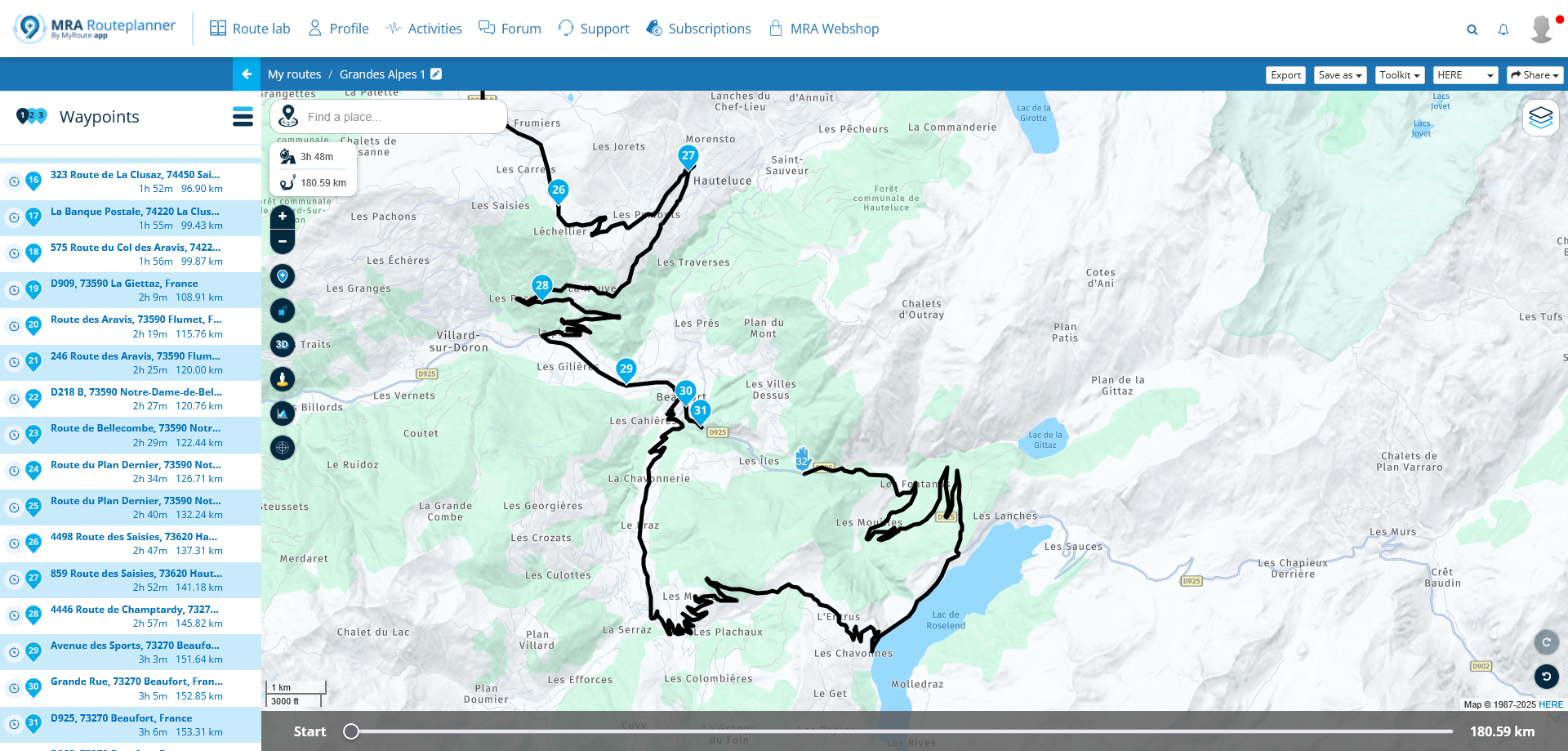This screenshot has width=1568, height=751.
Task: Open the map layers panel
Action: tap(1540, 118)
